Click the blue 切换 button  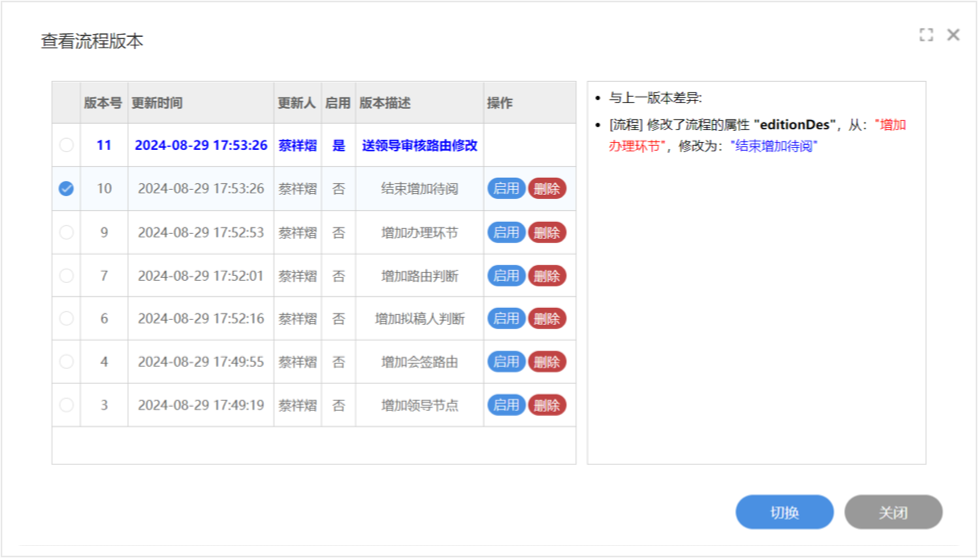[784, 512]
